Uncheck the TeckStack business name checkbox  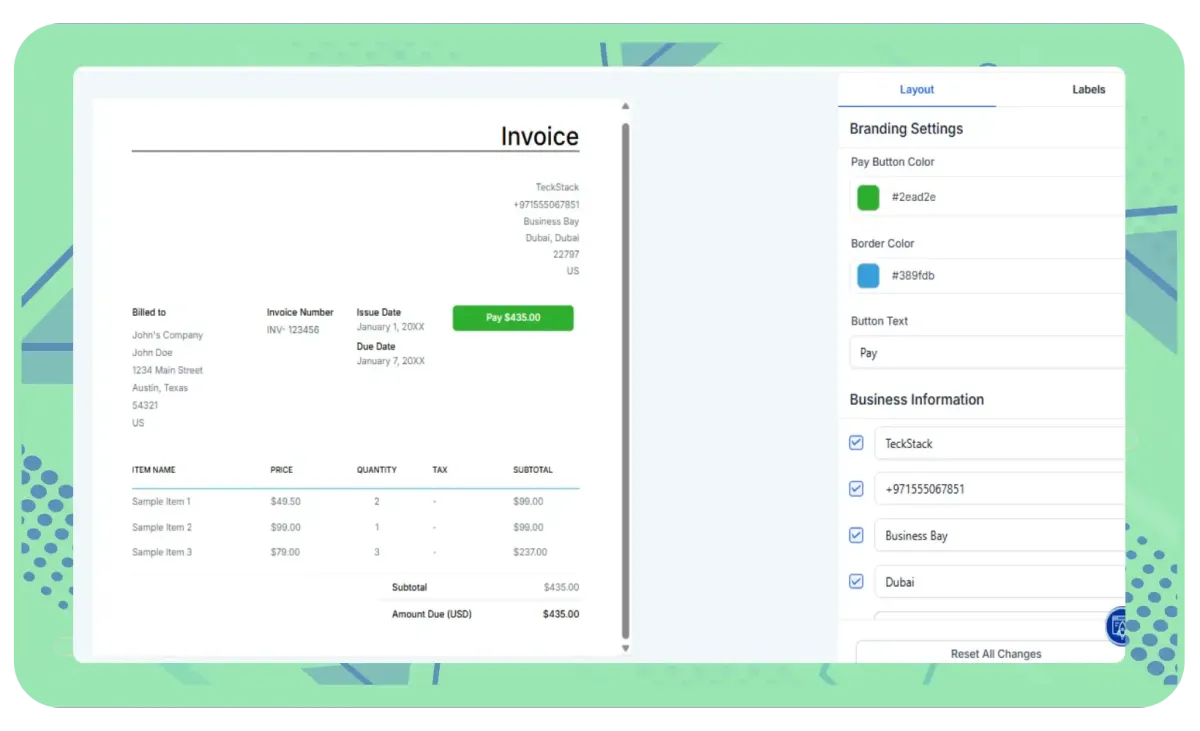click(x=856, y=442)
